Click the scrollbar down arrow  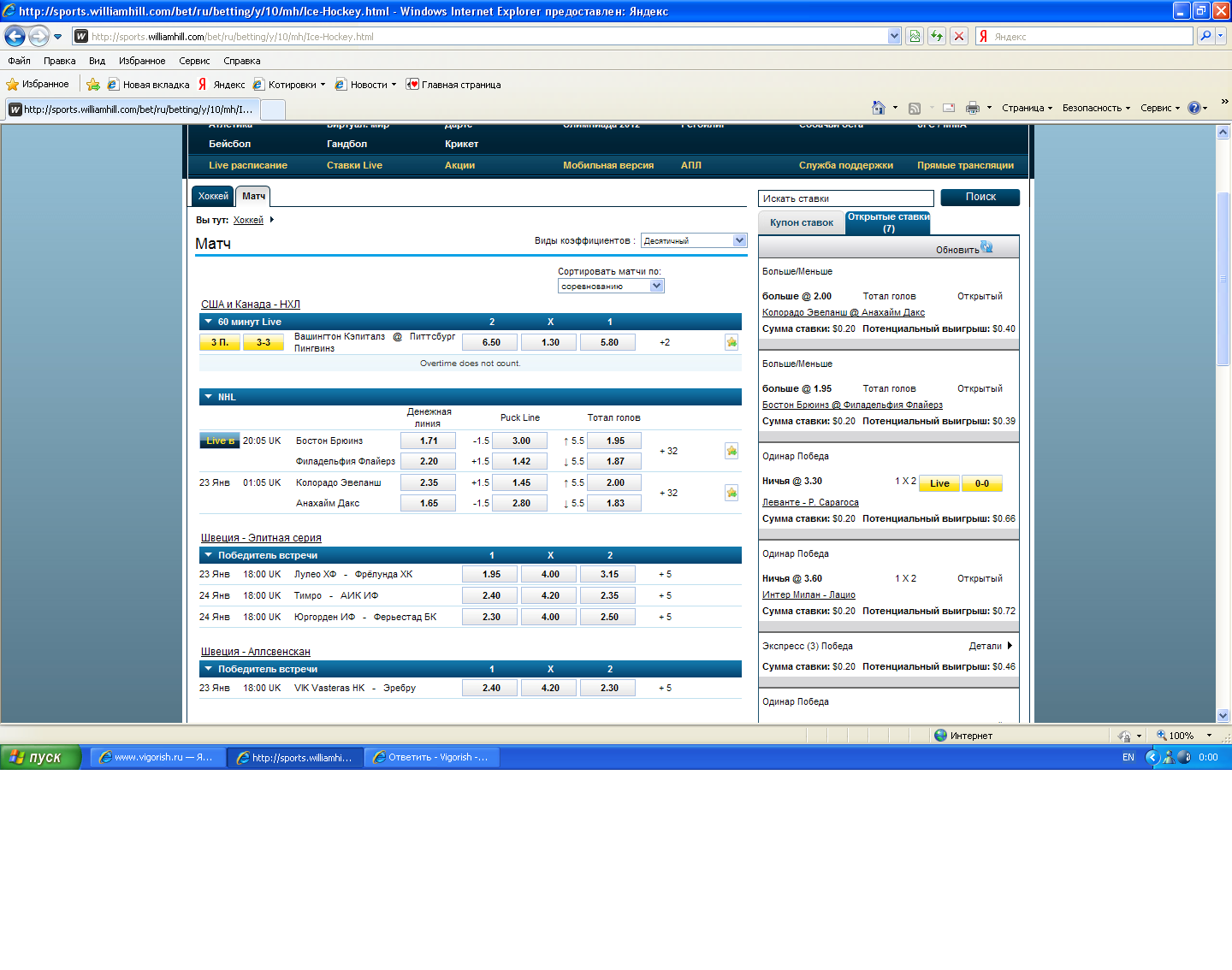(1223, 715)
